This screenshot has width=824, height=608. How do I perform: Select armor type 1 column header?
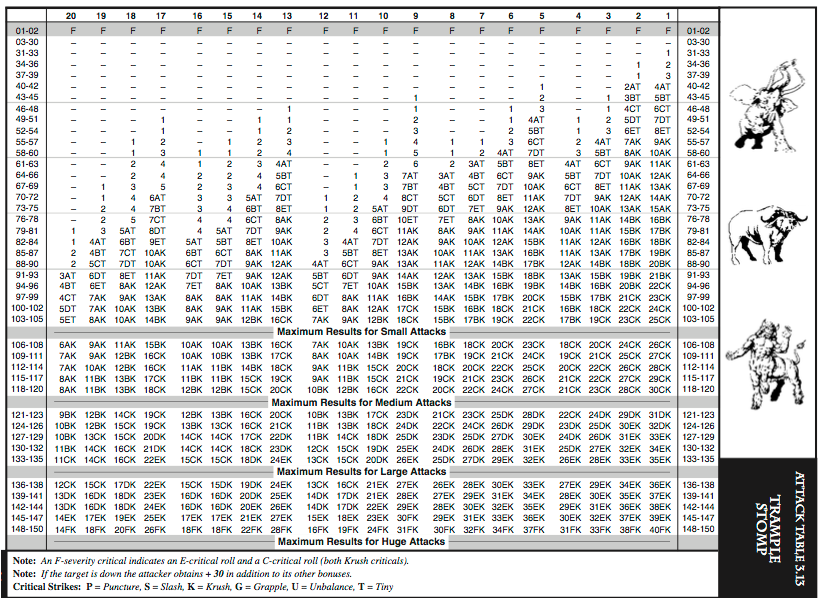[668, 16]
